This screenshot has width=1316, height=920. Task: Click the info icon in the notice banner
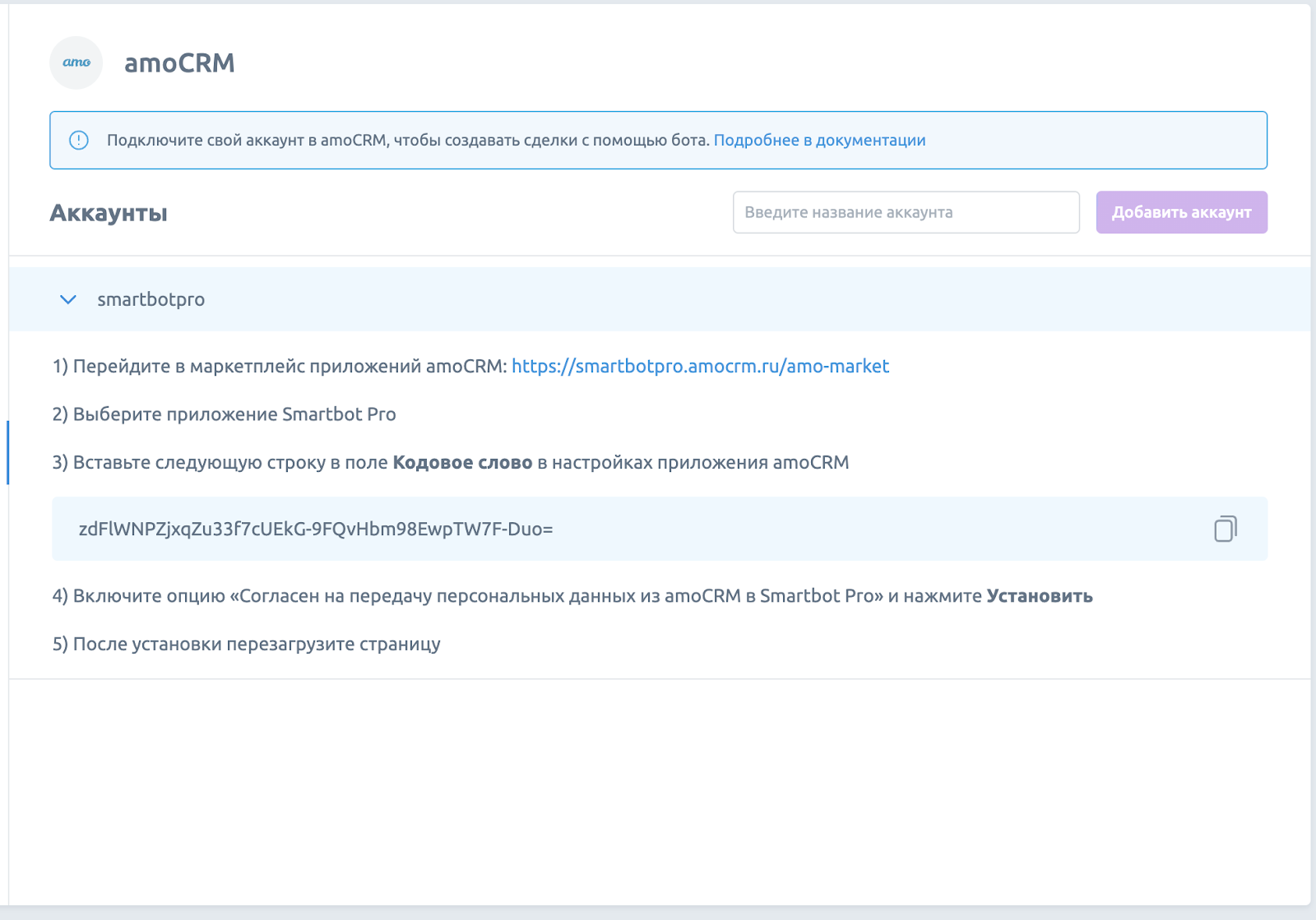tap(79, 141)
